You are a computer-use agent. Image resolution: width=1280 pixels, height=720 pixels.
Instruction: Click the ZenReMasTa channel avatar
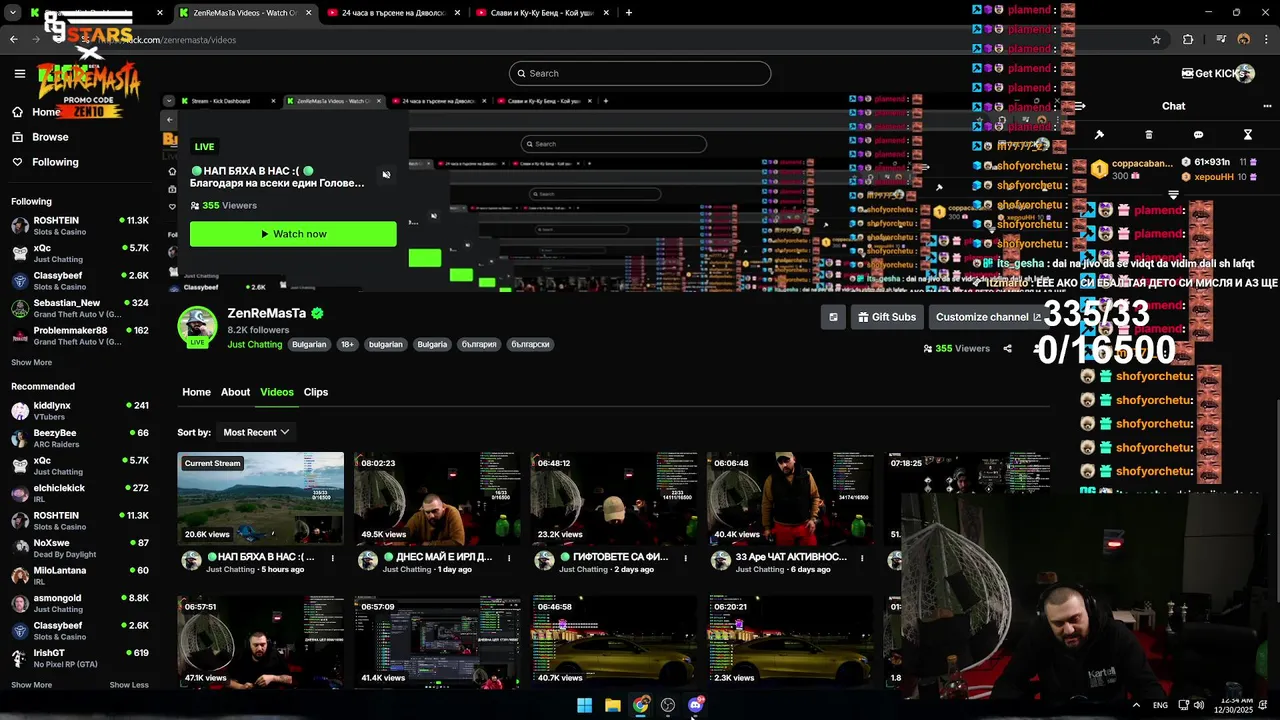197,326
